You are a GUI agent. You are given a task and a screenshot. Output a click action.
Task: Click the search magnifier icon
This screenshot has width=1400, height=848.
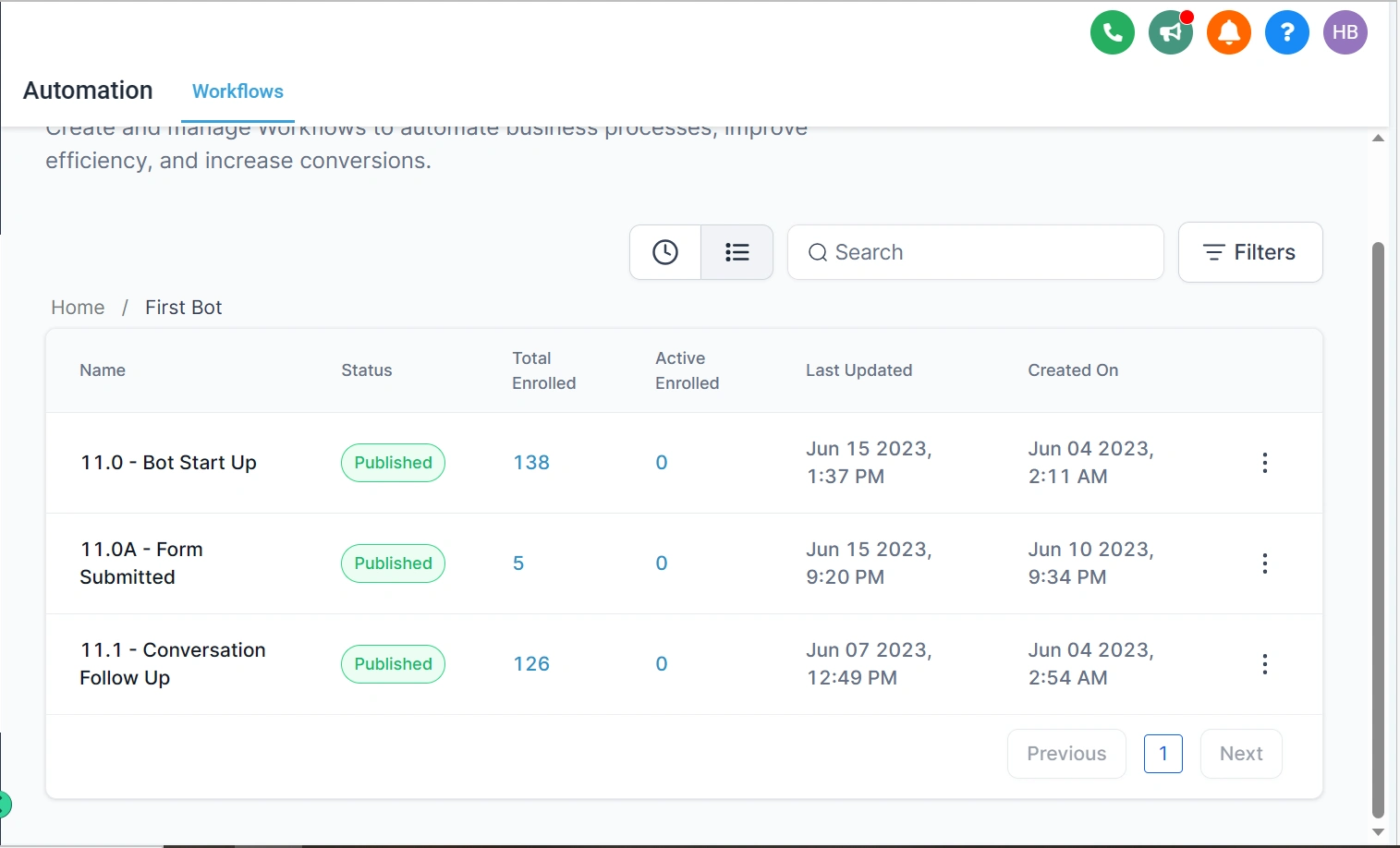[x=818, y=252]
